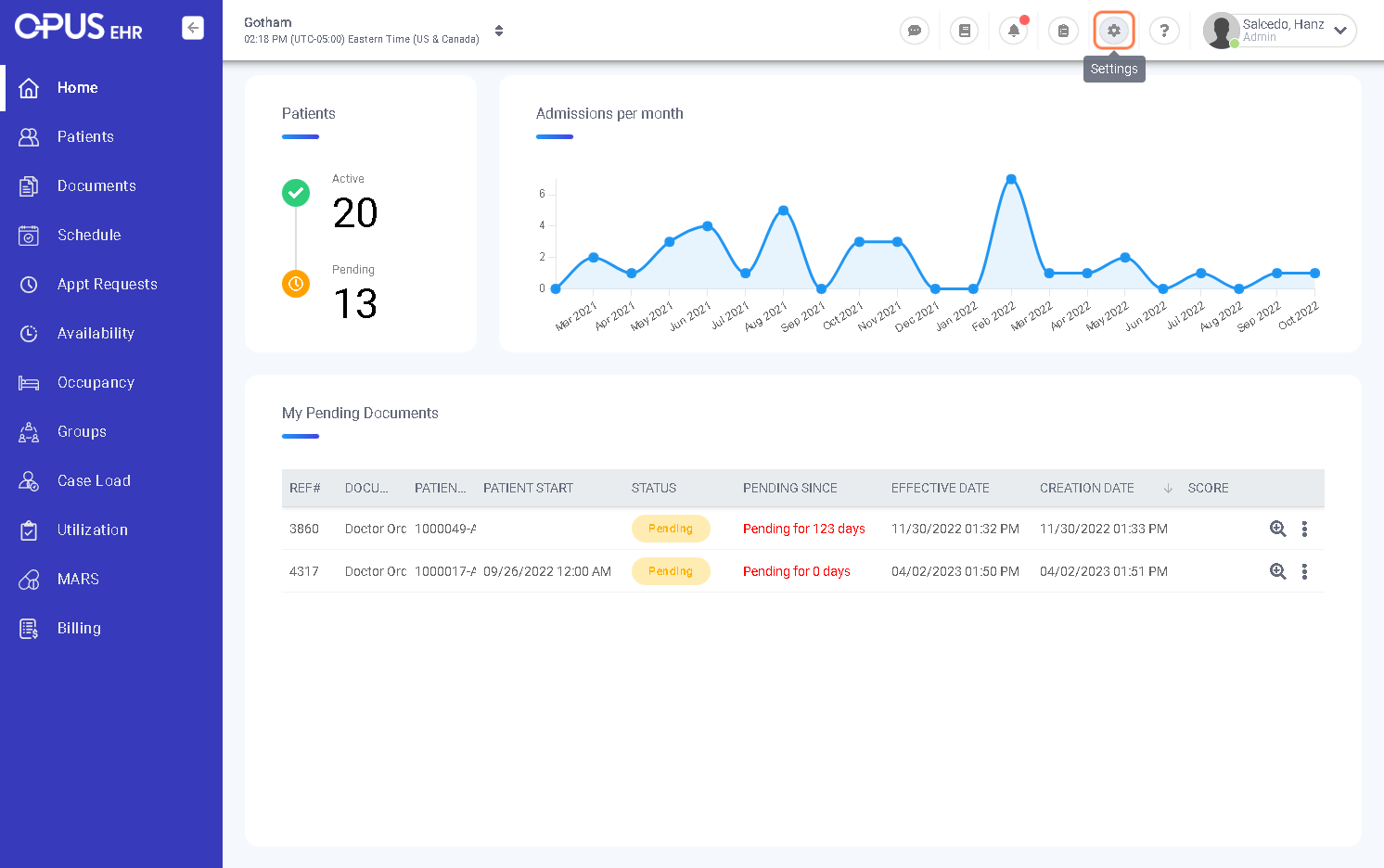1384x868 pixels.
Task: Sort by SCORE column header
Action: click(x=1209, y=488)
